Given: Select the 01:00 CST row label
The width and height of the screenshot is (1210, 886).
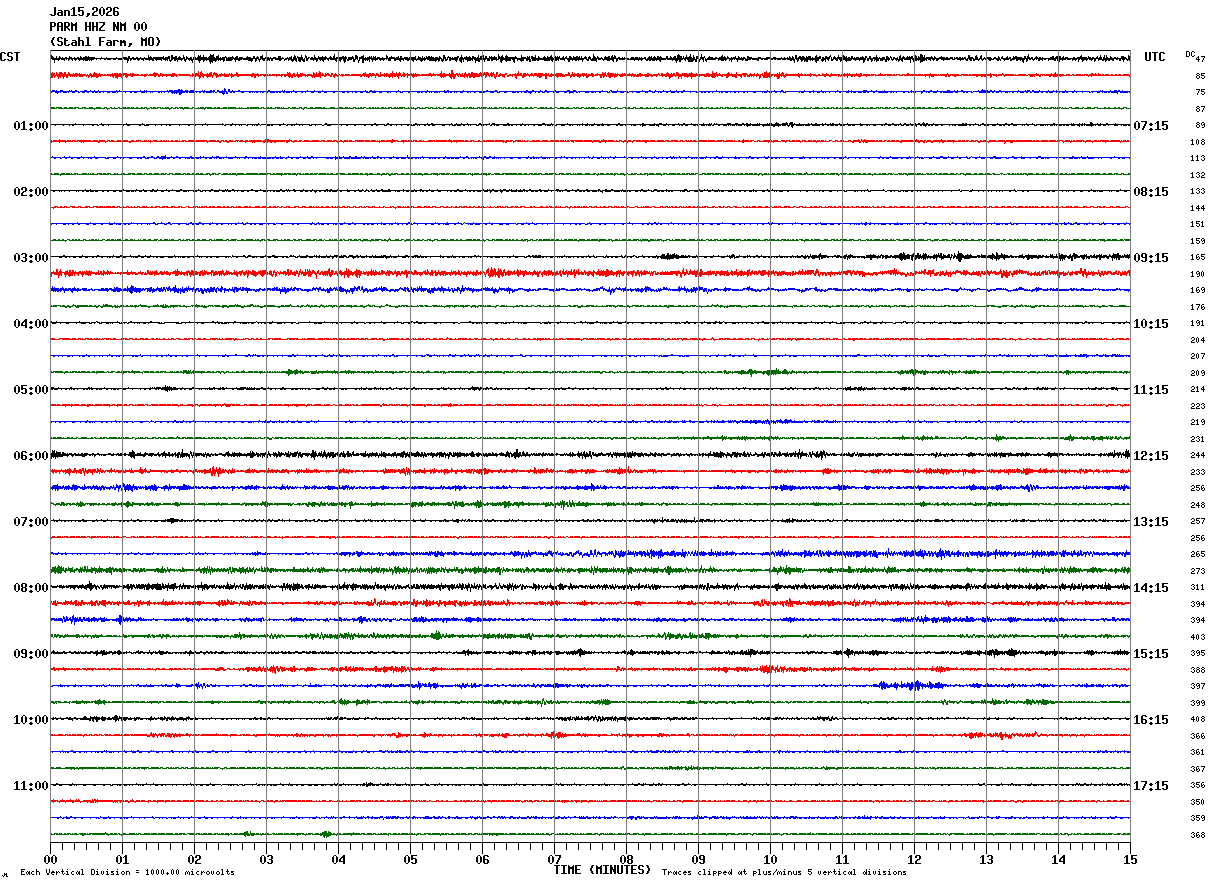Looking at the screenshot, I should coord(31,126).
